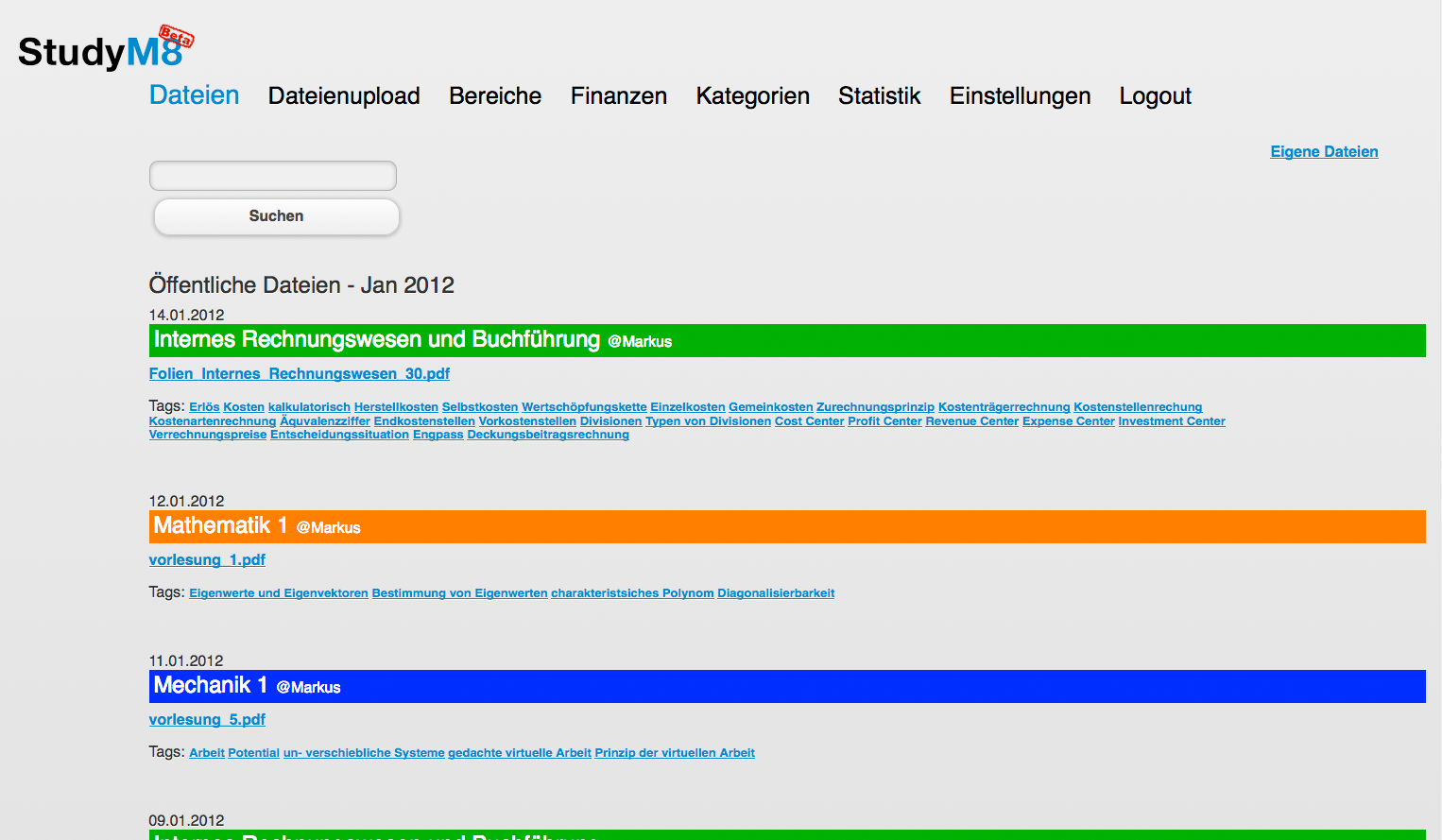
Task: Click the Deckungsbeitragsrechnung tag
Action: click(x=547, y=435)
